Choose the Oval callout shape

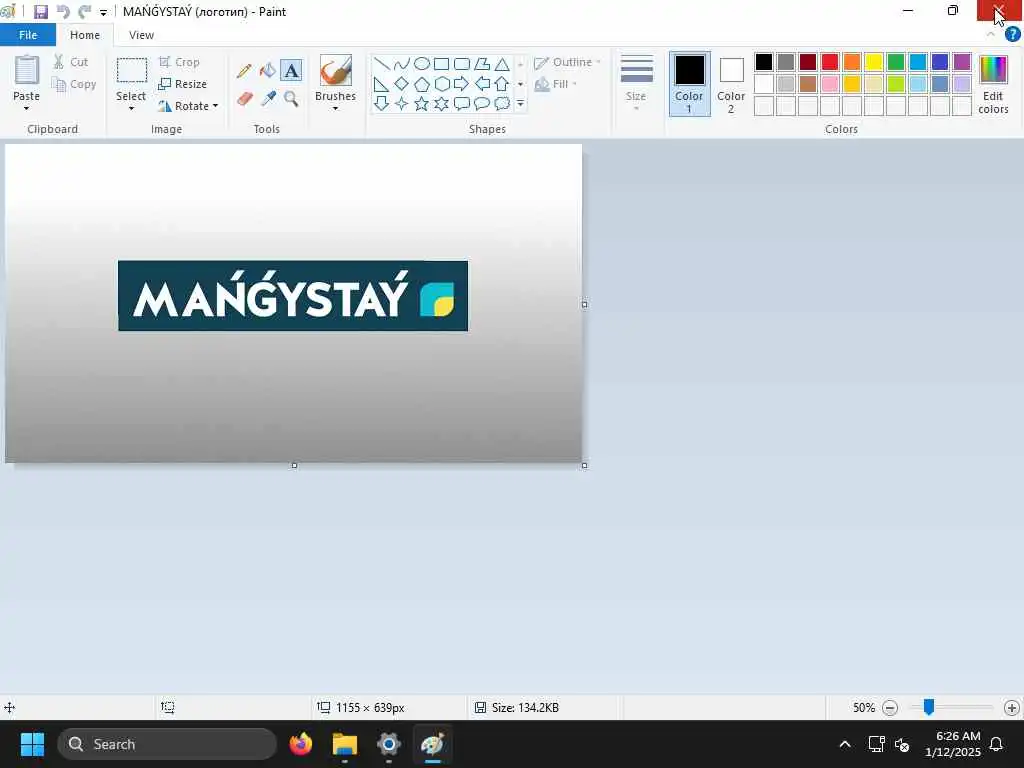482,103
